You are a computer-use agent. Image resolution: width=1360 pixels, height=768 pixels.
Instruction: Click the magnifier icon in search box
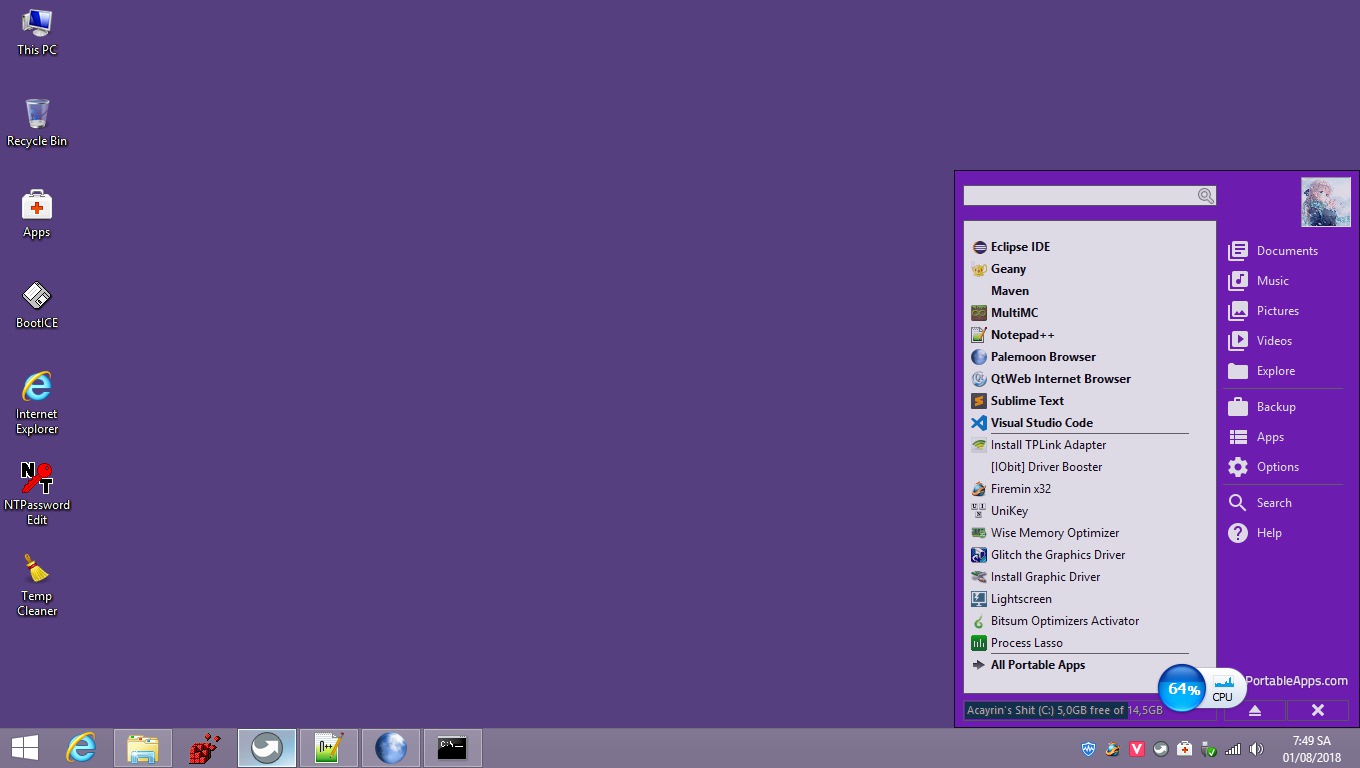(1205, 196)
